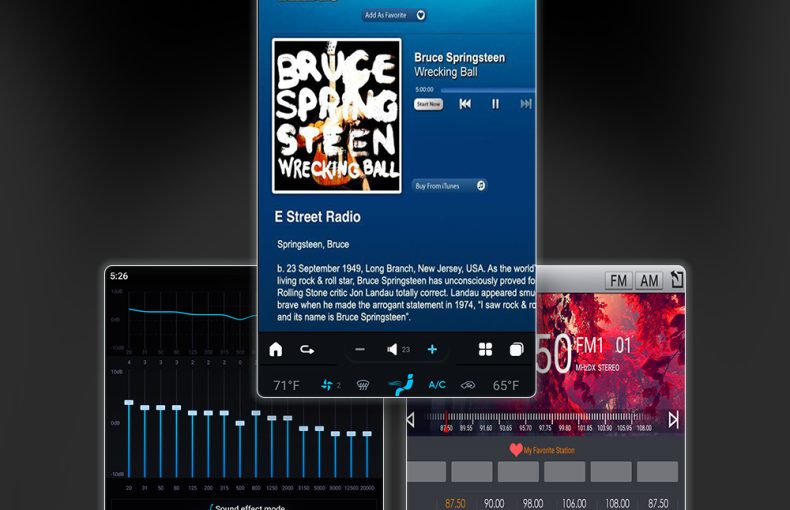The width and height of the screenshot is (790, 510).
Task: Tap the back arrow icon beside home
Action: point(307,349)
